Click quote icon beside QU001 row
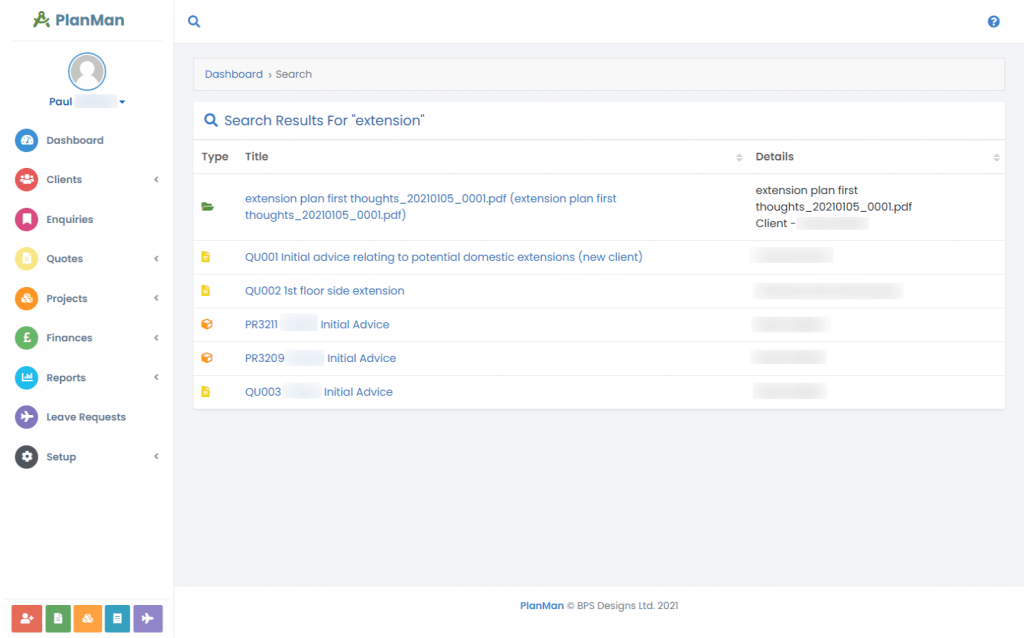The height and width of the screenshot is (638, 1024). (206, 257)
